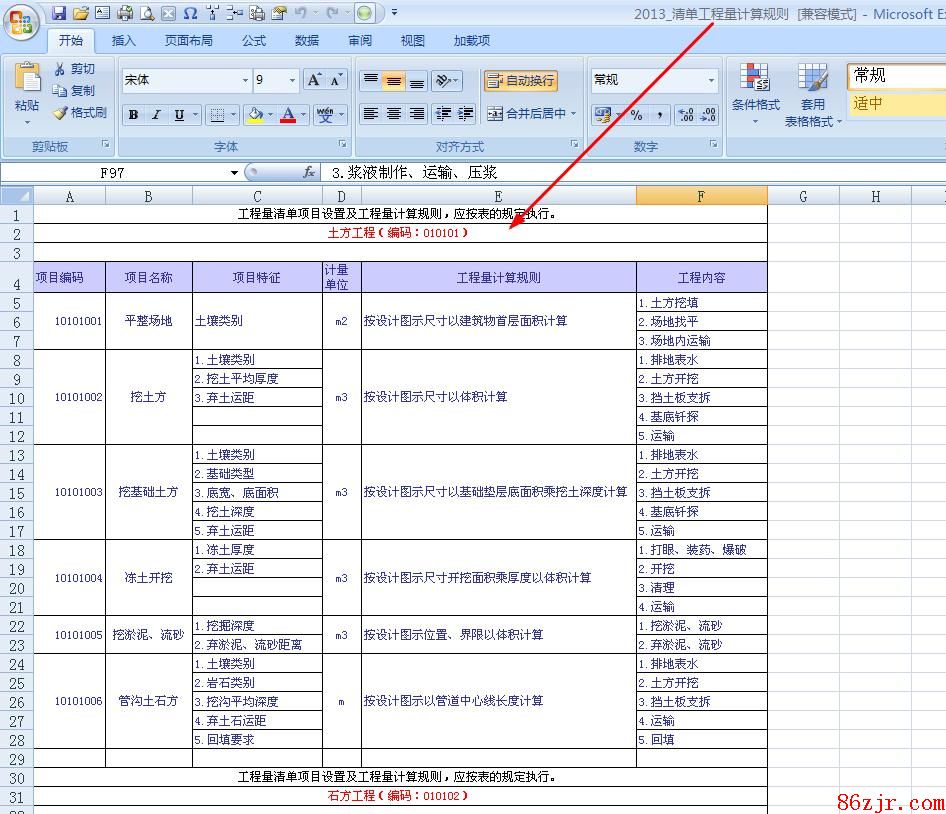Click the Percent Style icon
The height and width of the screenshot is (814, 946).
point(636,115)
